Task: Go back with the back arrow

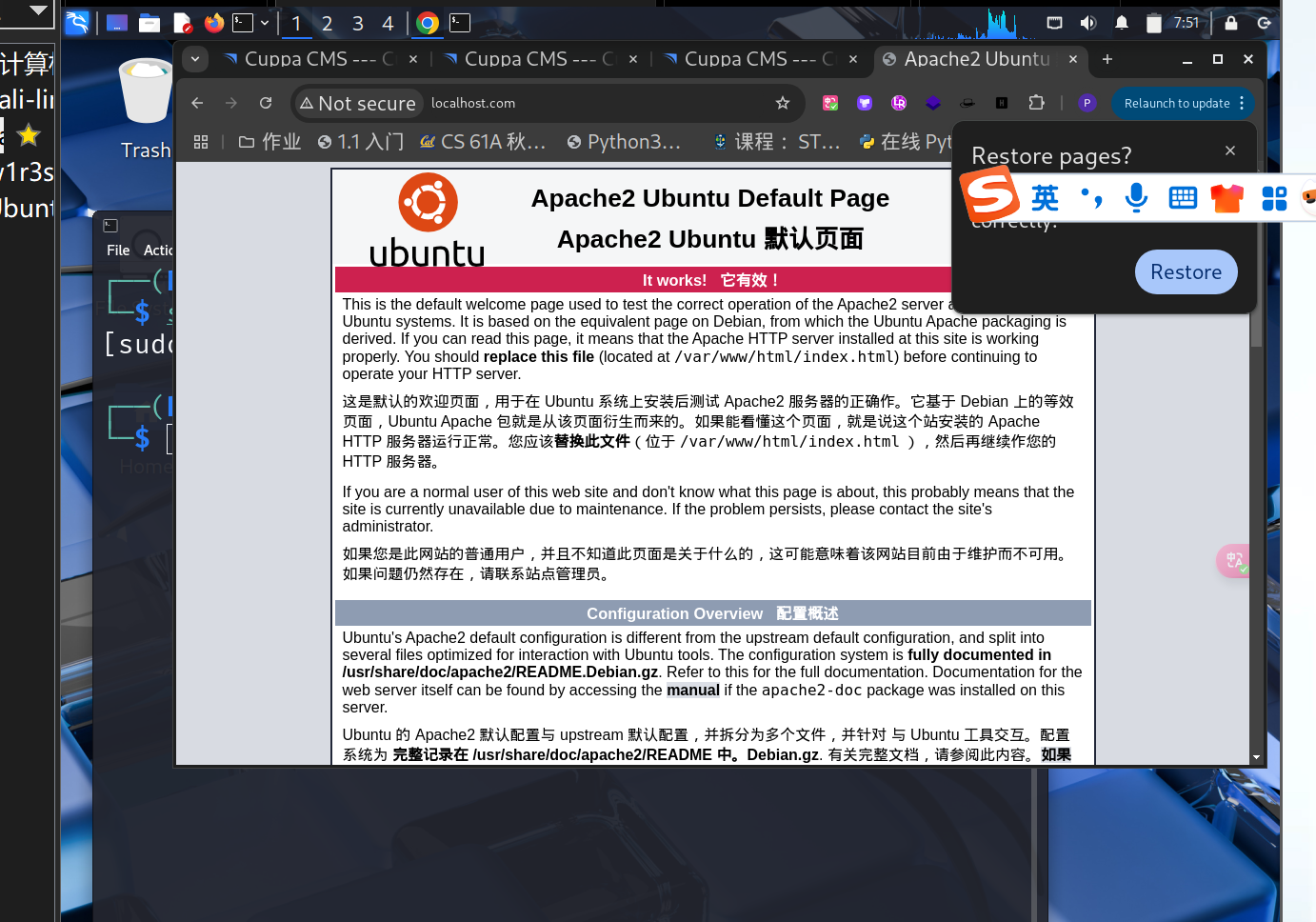Action: [x=197, y=103]
